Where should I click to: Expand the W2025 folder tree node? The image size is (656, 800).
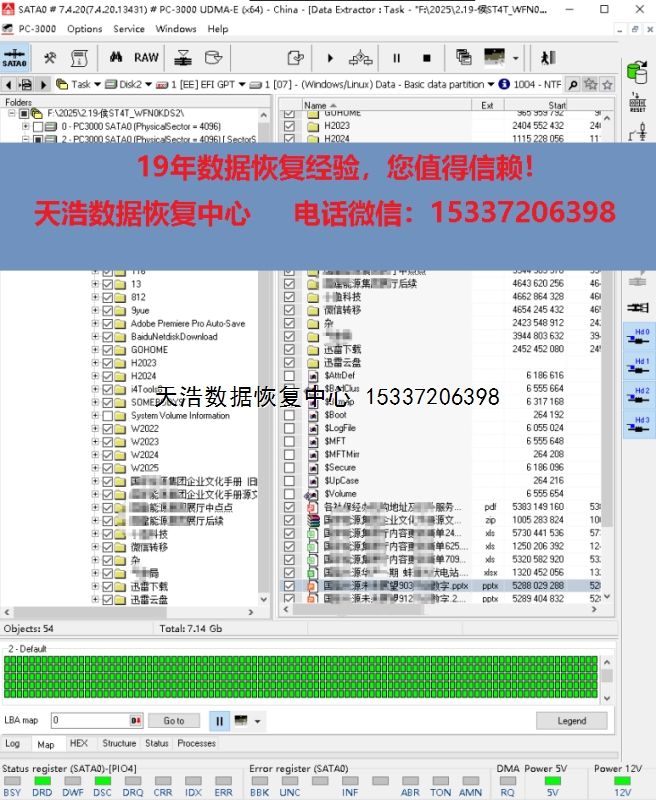click(96, 467)
